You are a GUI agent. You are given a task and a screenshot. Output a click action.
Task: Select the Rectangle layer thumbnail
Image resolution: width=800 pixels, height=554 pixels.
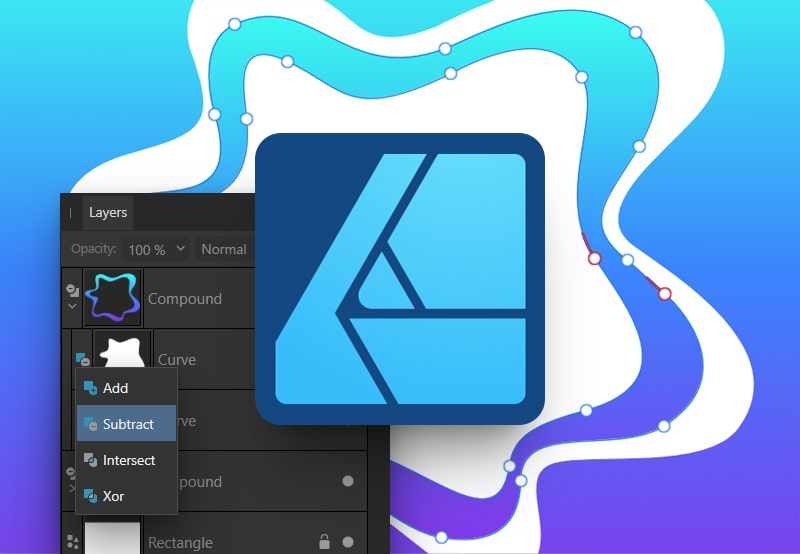[113, 537]
